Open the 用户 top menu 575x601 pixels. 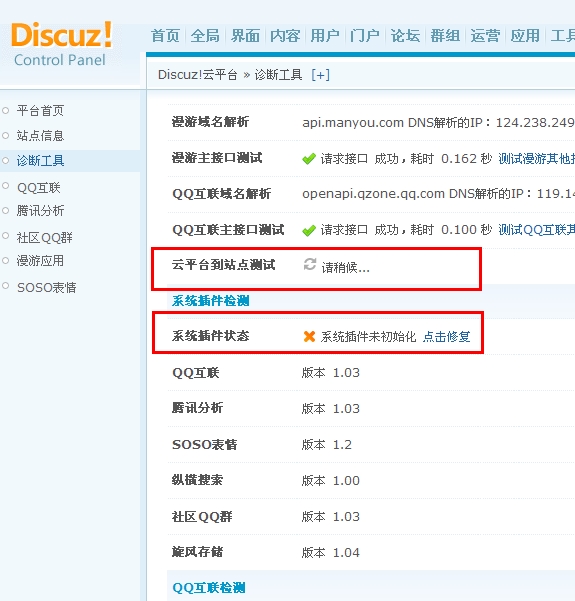click(325, 36)
